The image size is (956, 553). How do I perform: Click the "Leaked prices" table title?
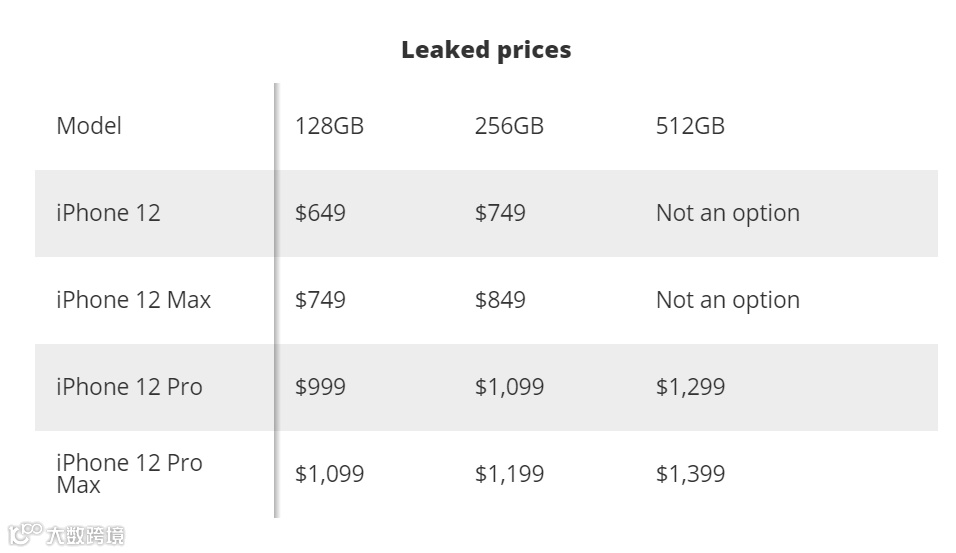point(486,50)
